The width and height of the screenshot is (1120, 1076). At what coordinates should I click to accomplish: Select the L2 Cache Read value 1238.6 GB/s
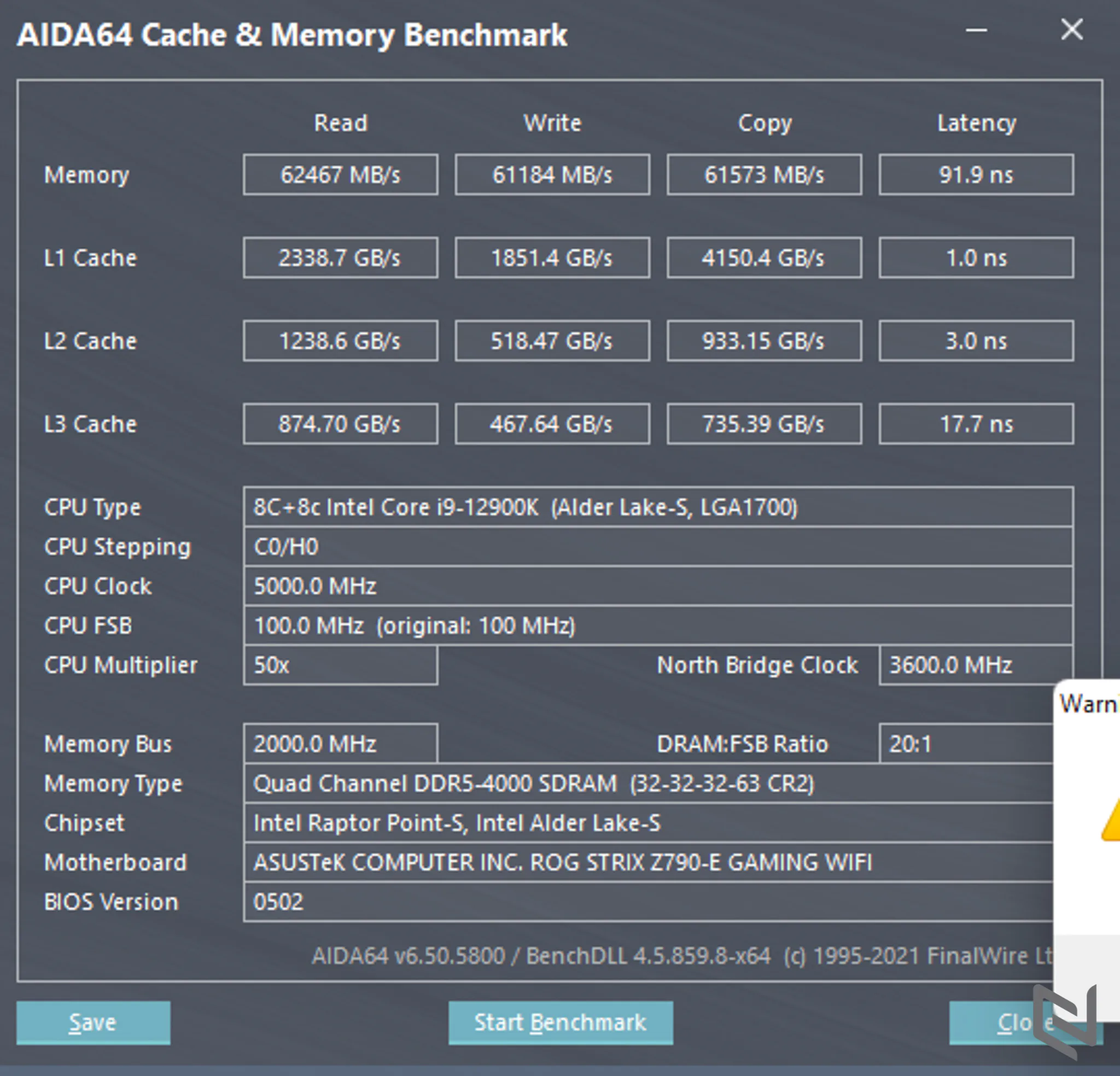tap(341, 341)
